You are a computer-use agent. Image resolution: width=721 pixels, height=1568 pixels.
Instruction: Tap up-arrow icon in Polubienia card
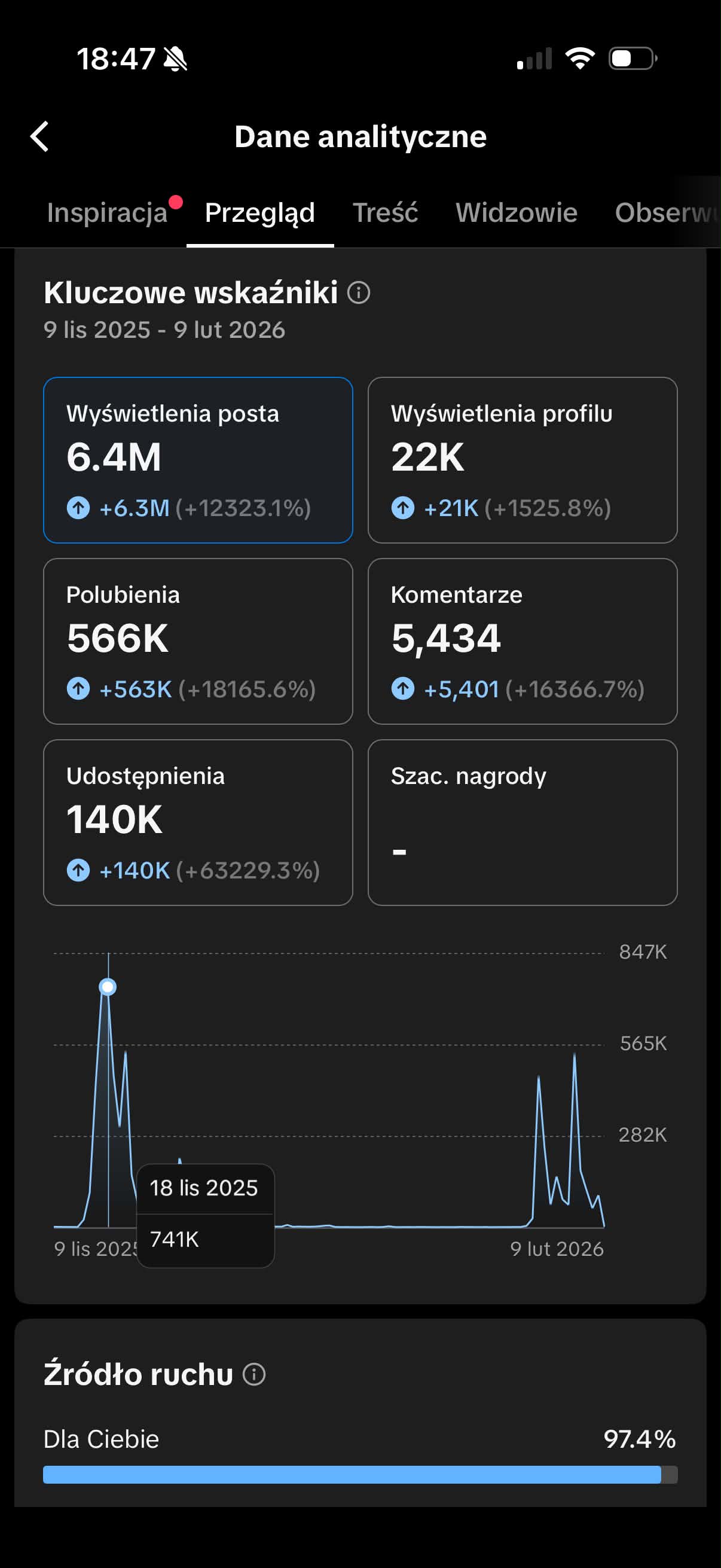[78, 689]
